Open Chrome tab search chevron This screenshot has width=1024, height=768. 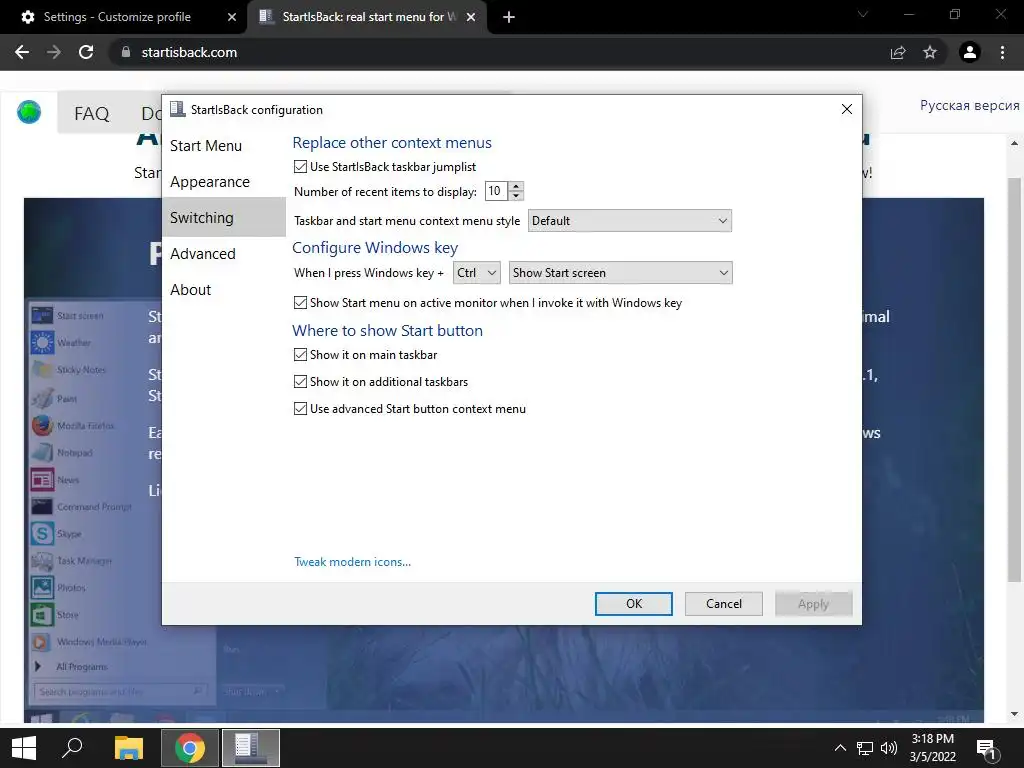pos(863,14)
